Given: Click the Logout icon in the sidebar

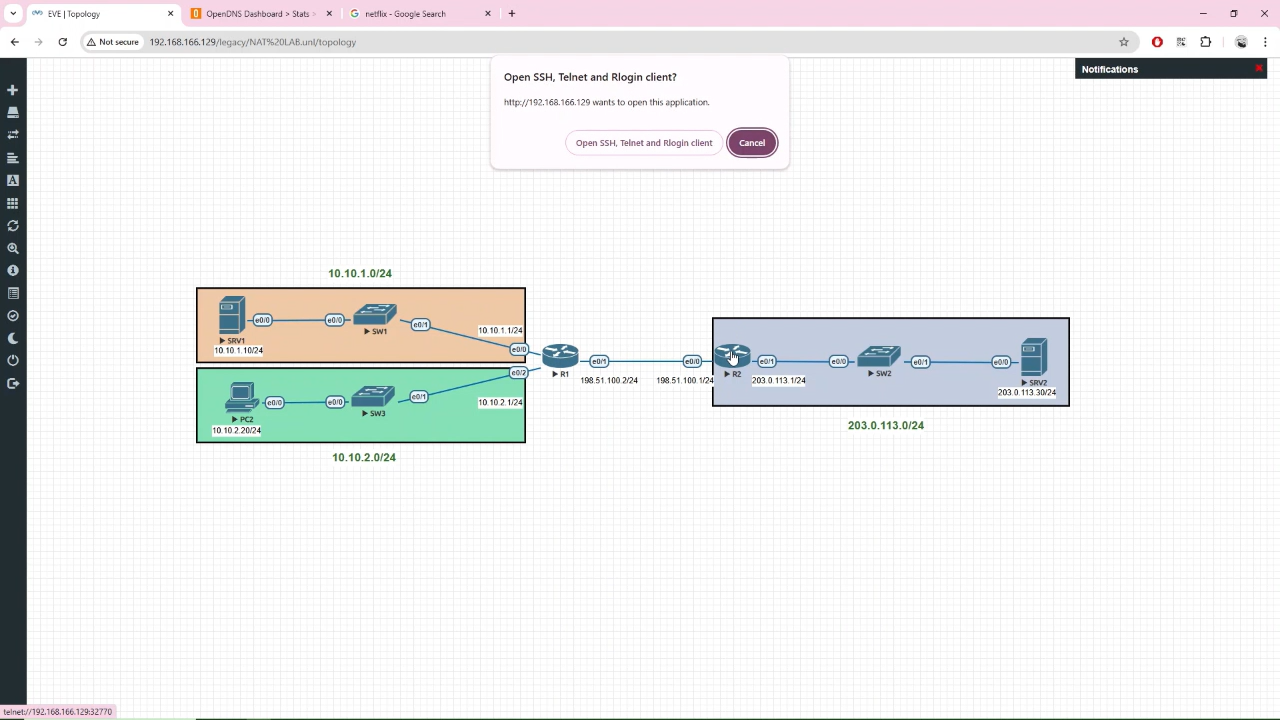Looking at the screenshot, I should [13, 383].
